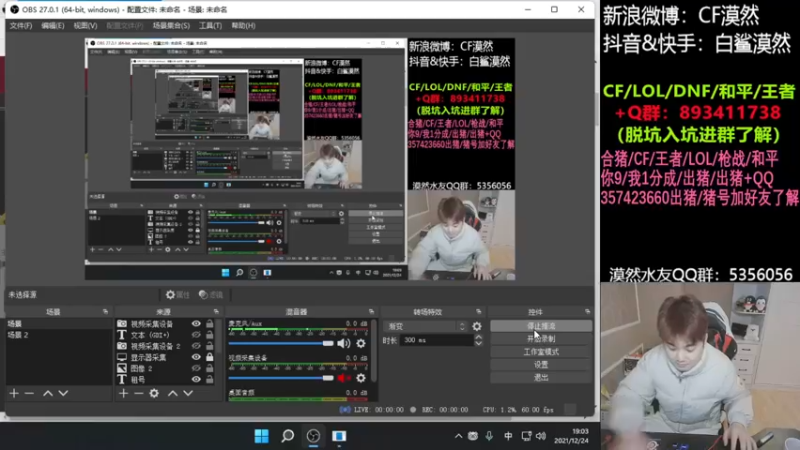Viewport: 800px width, 450px height.
Task: Open Windows Start menu on taskbar
Action: point(262,436)
